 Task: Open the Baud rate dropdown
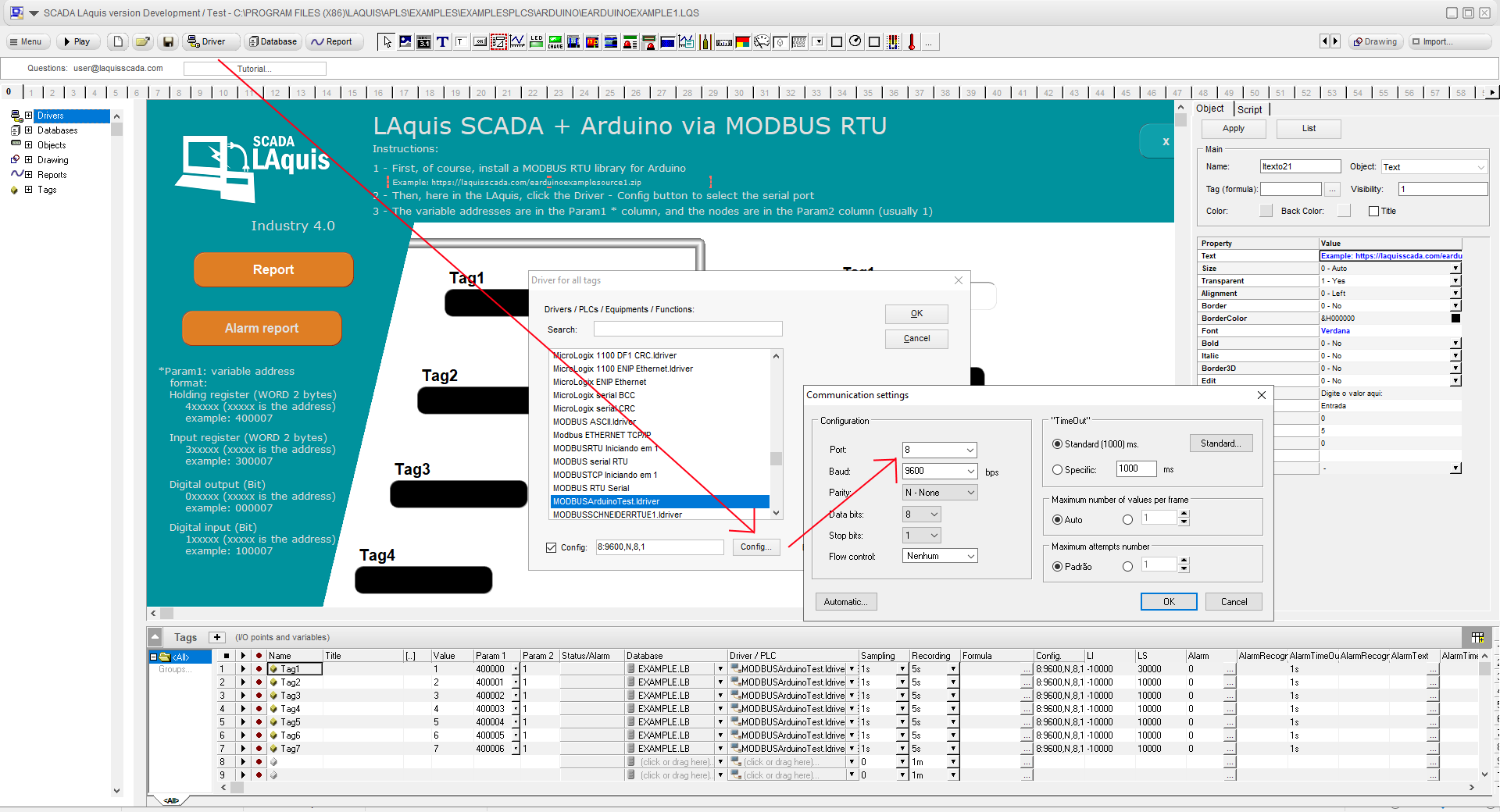point(970,471)
